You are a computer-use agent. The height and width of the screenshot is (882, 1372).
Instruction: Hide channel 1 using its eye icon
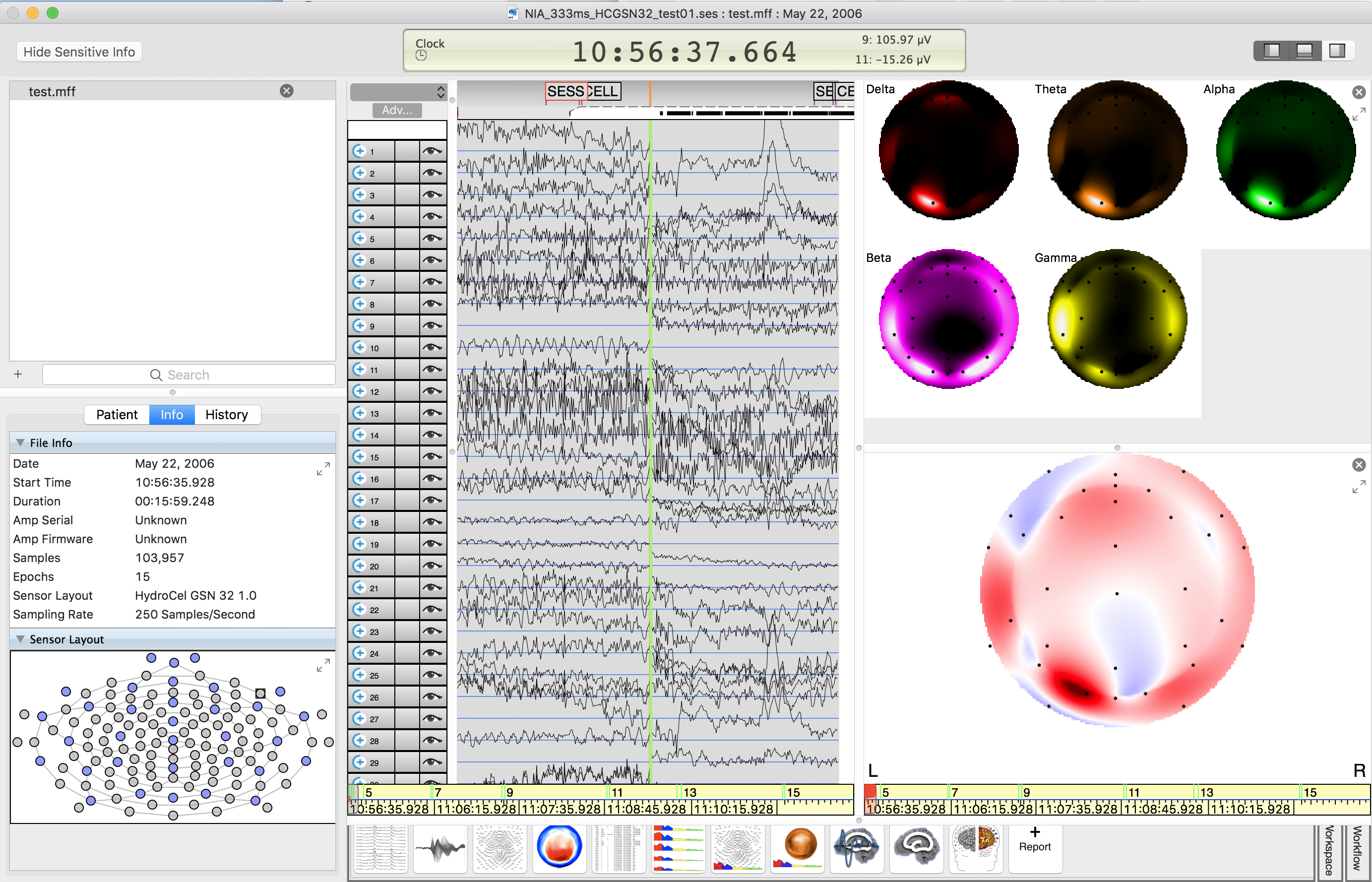click(x=433, y=151)
